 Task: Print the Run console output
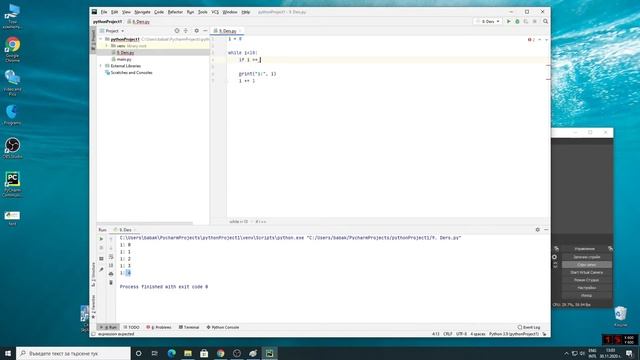(111, 273)
